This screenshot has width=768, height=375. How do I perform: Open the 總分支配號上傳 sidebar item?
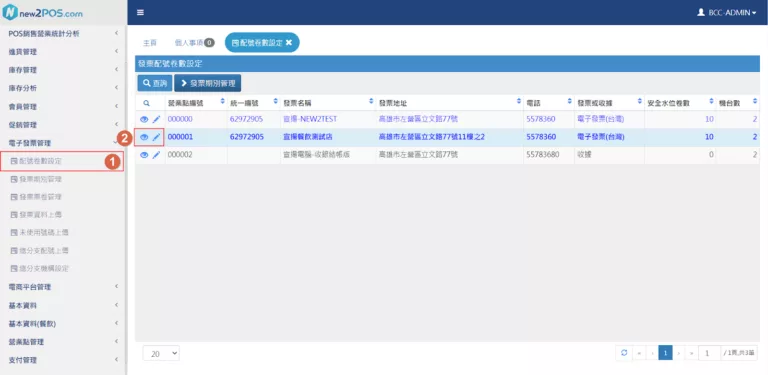(40, 251)
